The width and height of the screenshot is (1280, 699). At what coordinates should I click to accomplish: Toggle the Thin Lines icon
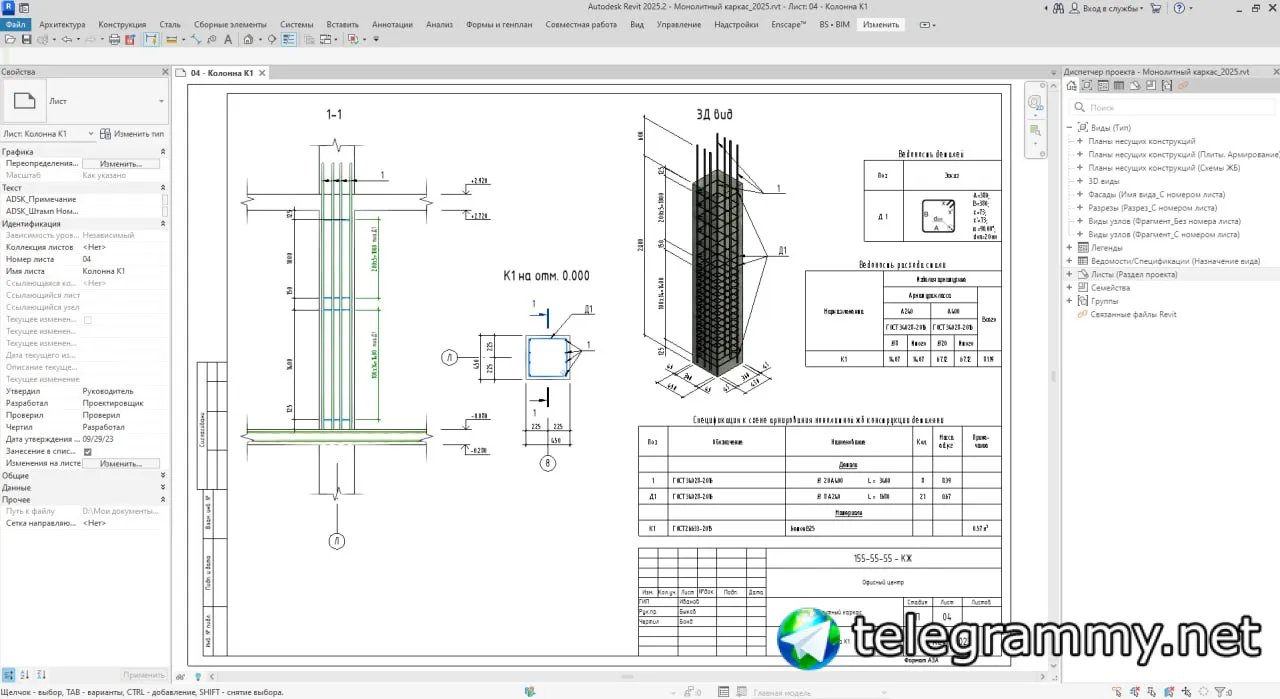[x=288, y=39]
